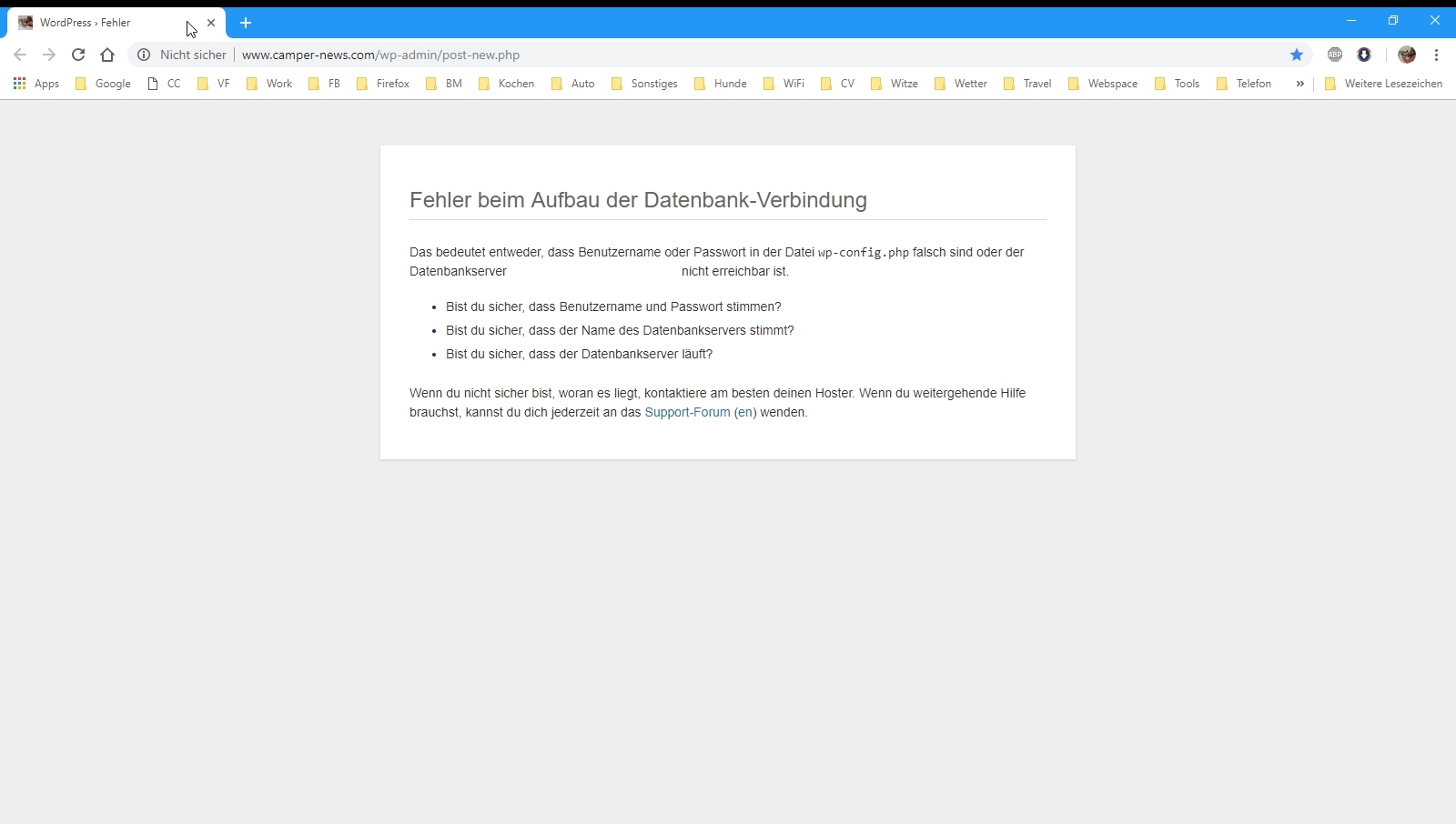
Task: Open the WiFi bookmark folder
Action: (784, 84)
